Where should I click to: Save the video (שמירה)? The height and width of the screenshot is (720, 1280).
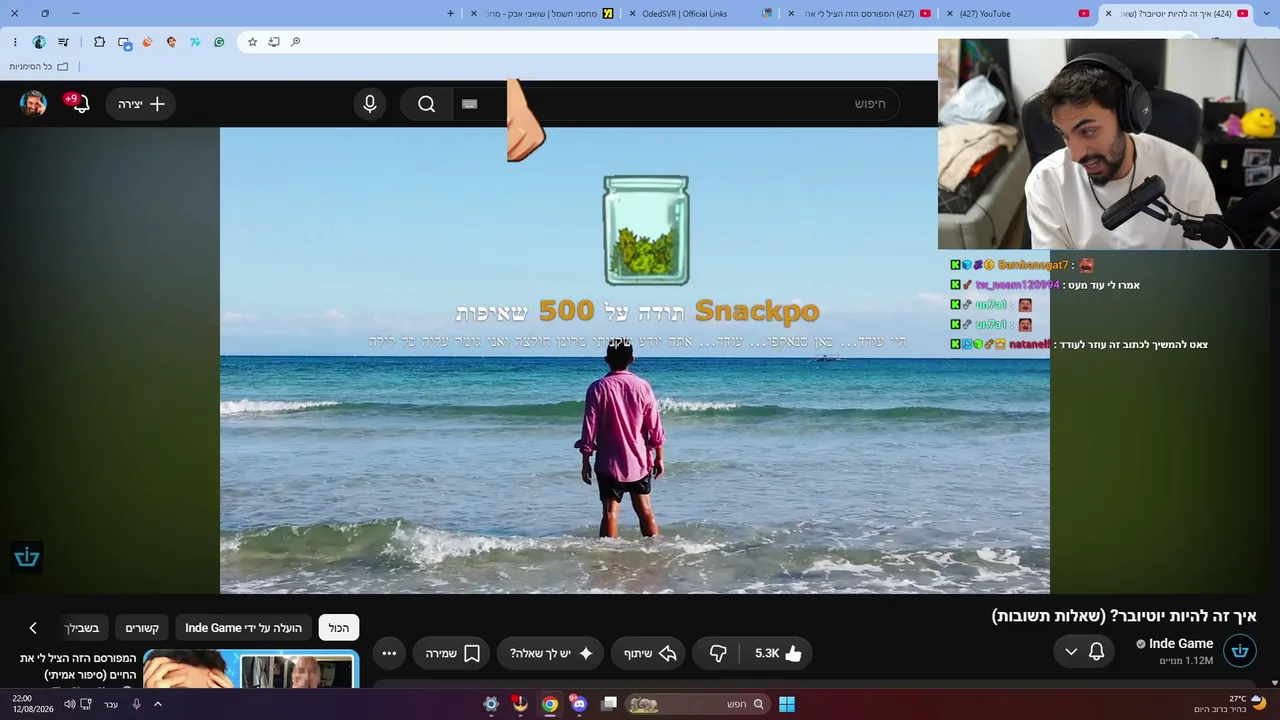coord(452,653)
